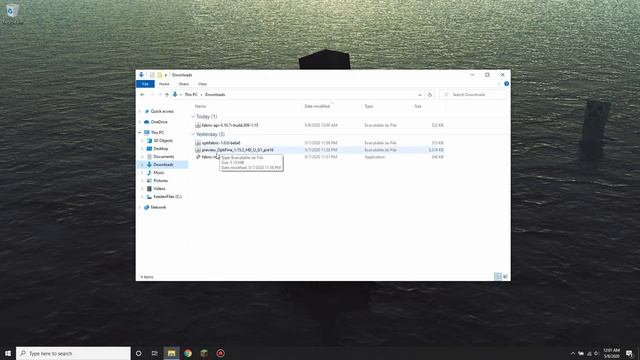Sort by Size column header
Screen dimensions: 640x360
coord(418,107)
